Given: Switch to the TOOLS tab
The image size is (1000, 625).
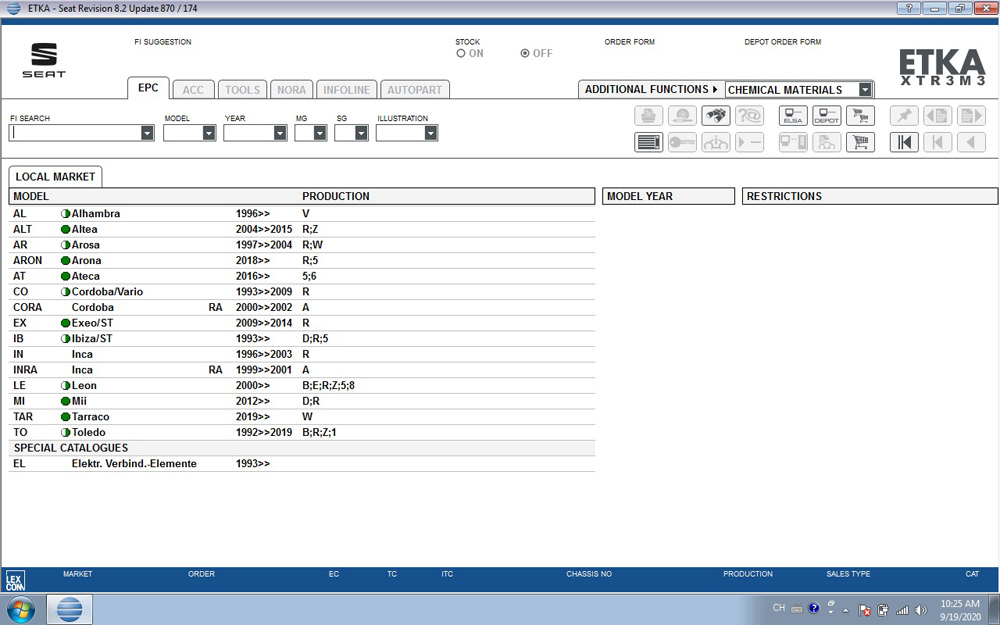Looking at the screenshot, I should click(242, 90).
